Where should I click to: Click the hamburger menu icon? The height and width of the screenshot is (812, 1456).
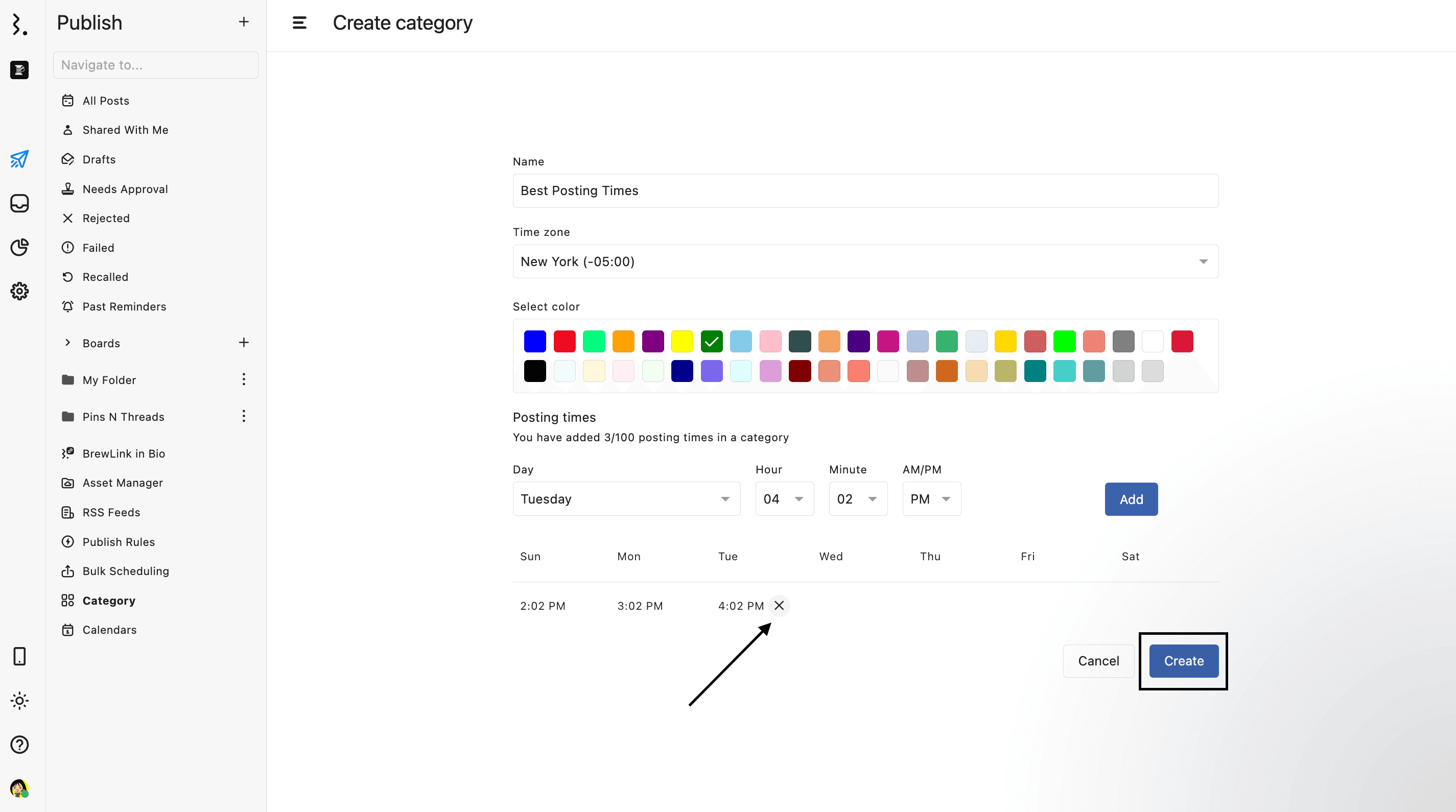(x=299, y=22)
